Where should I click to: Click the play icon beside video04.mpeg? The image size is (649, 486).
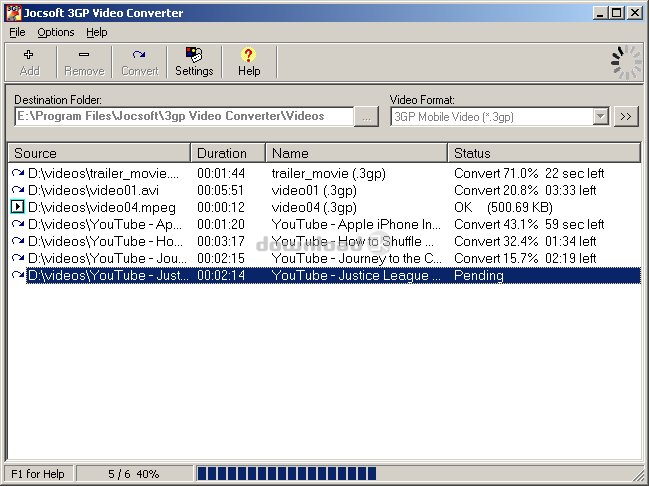click(17, 207)
